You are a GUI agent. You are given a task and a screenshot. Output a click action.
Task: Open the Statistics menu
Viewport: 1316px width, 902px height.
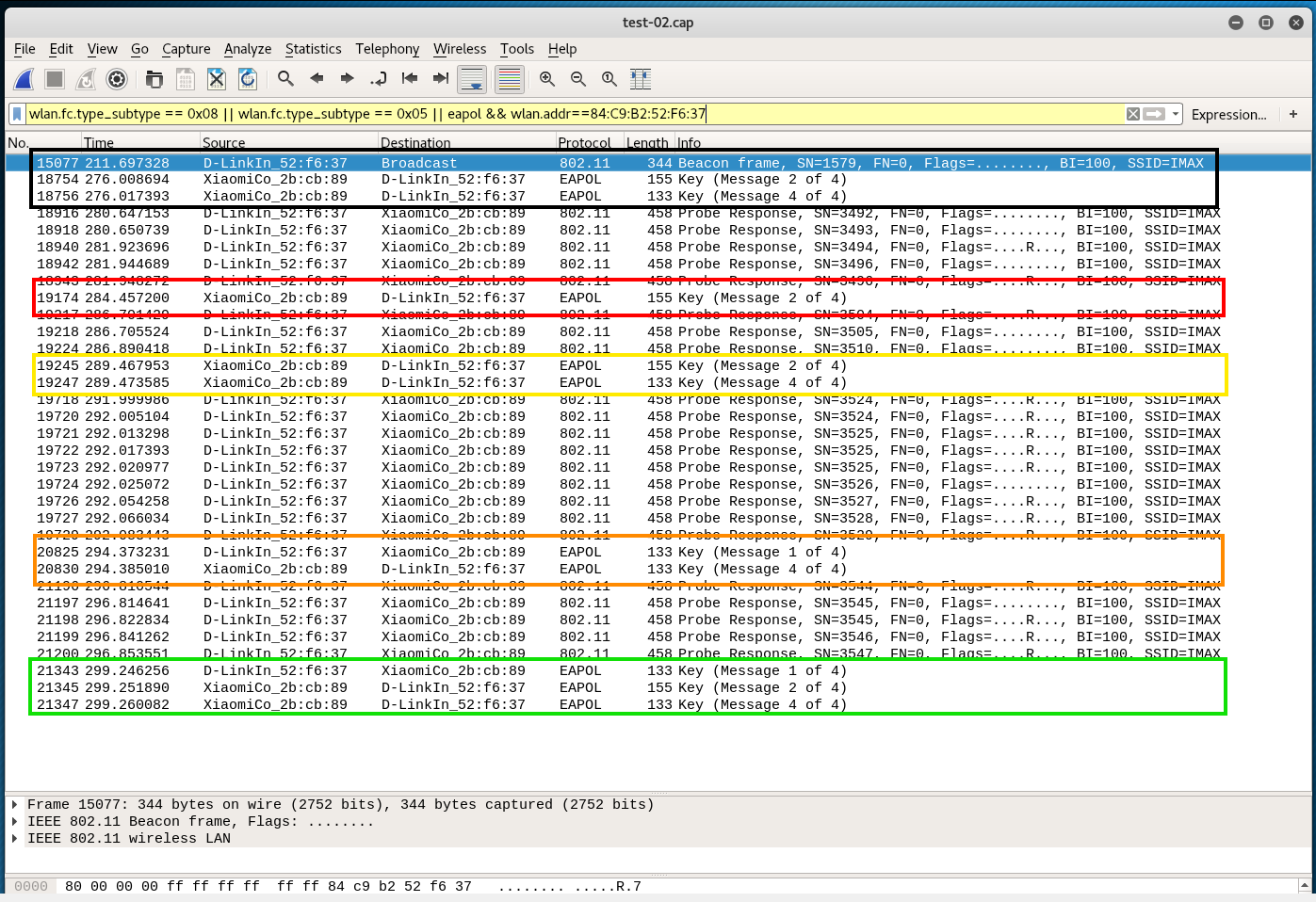click(x=313, y=49)
